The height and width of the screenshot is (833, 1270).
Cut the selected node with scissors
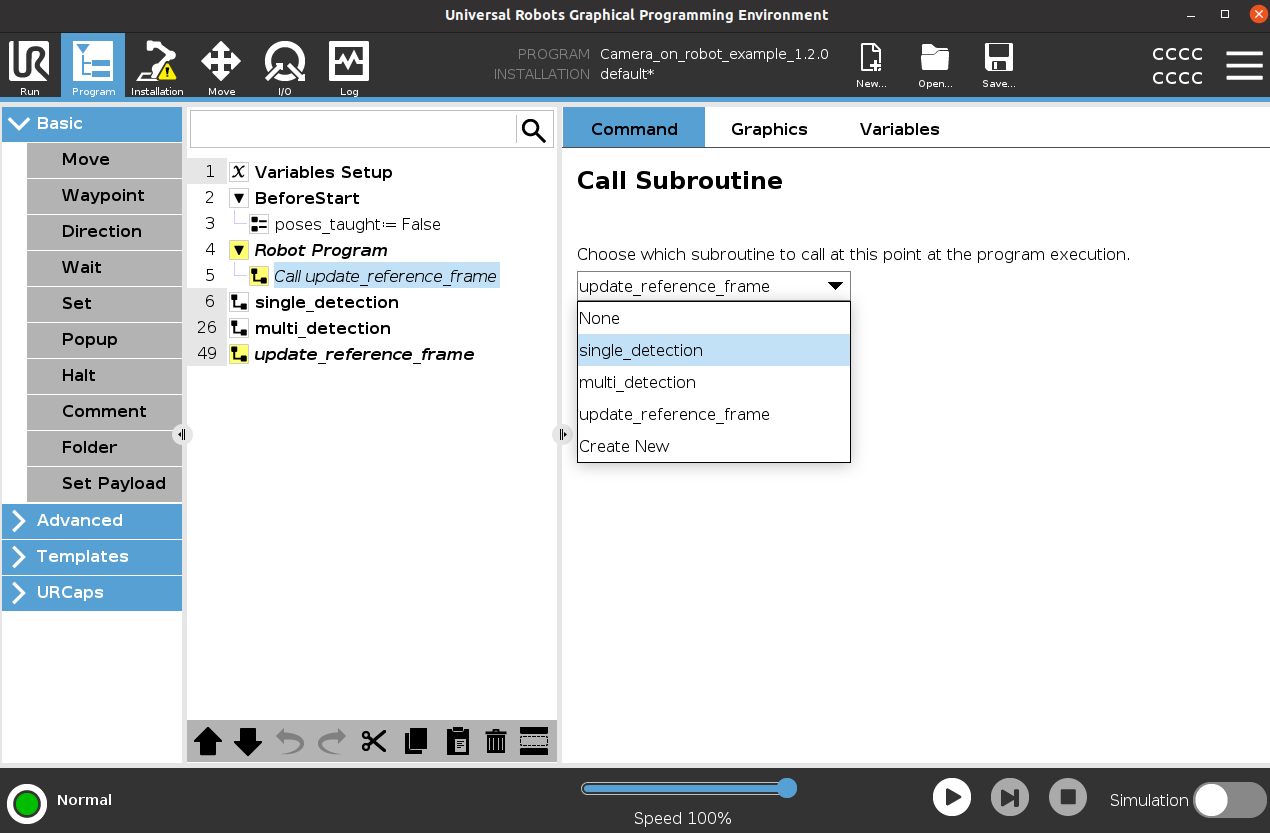click(374, 742)
